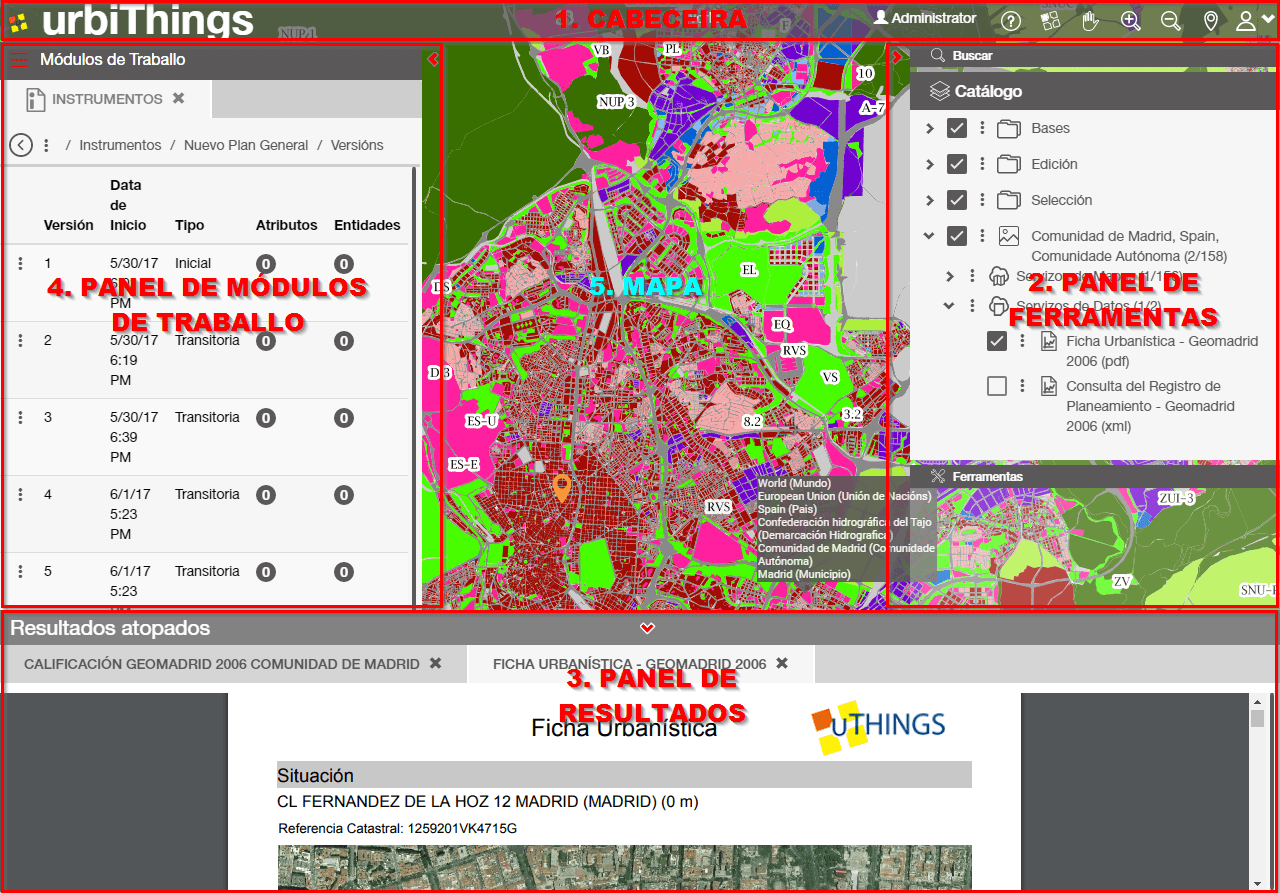Collapse the right tools panel red arrow
The height and width of the screenshot is (893, 1280).
[x=896, y=57]
